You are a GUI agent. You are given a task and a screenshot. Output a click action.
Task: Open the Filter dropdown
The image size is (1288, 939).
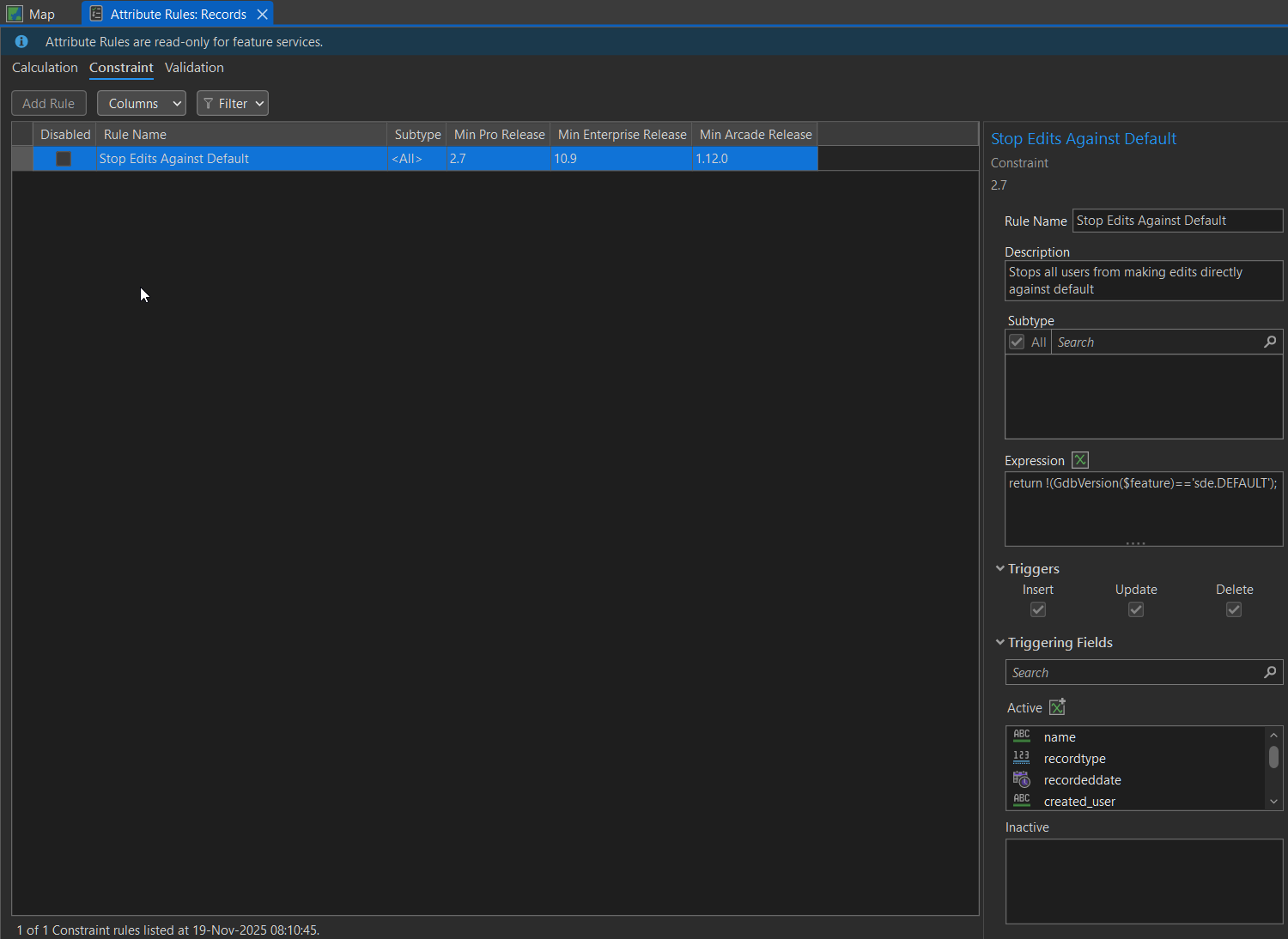pyautogui.click(x=233, y=103)
